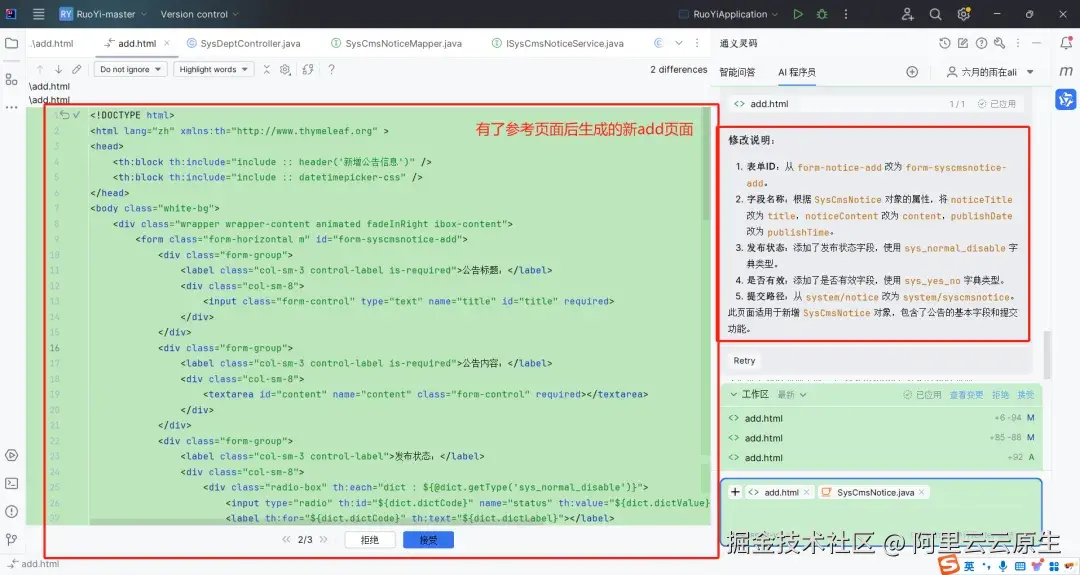Viewport: 1080px width, 575px height.
Task: Switch to the first .\add.html tab
Action: [x=52, y=43]
